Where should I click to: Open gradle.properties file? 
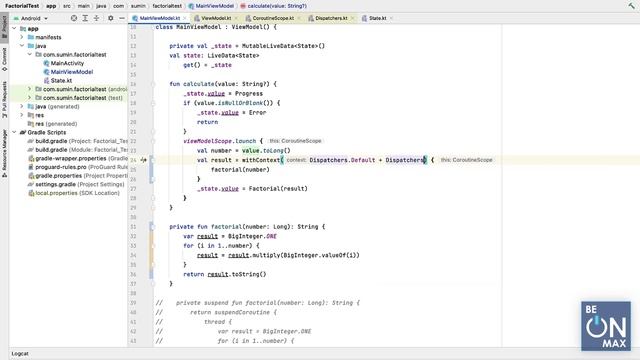tap(78, 176)
